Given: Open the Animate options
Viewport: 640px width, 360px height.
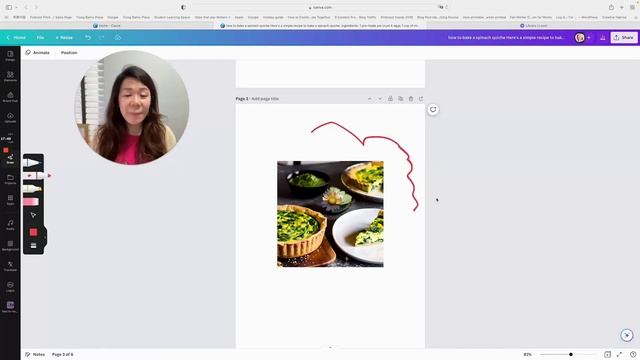Looking at the screenshot, I should (38, 53).
